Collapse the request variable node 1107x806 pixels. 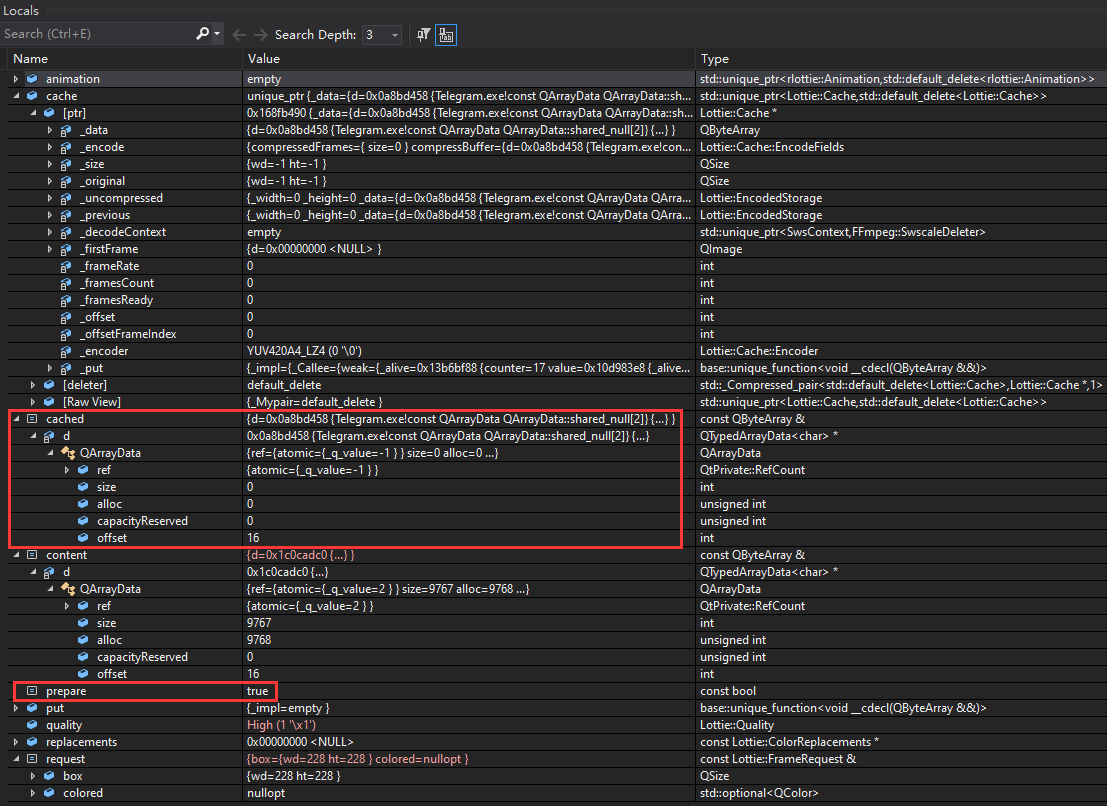(x=16, y=759)
